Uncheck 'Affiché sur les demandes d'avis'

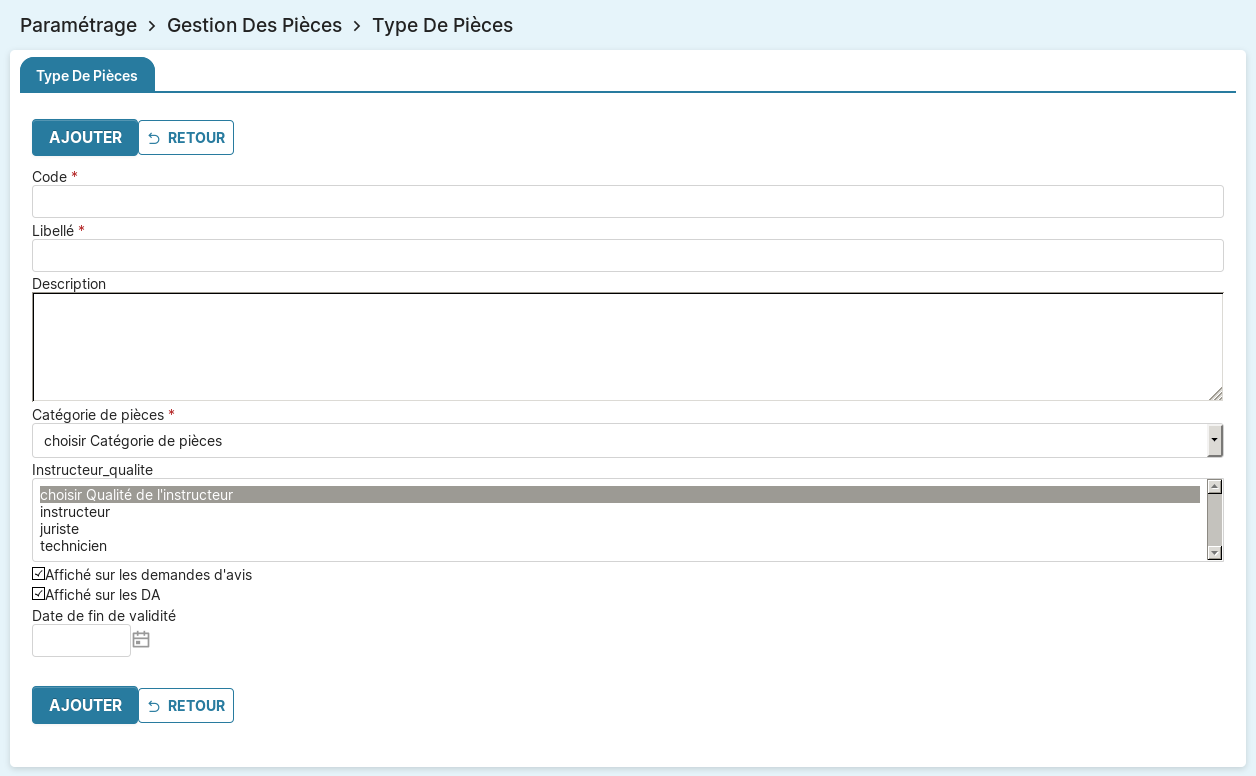39,574
